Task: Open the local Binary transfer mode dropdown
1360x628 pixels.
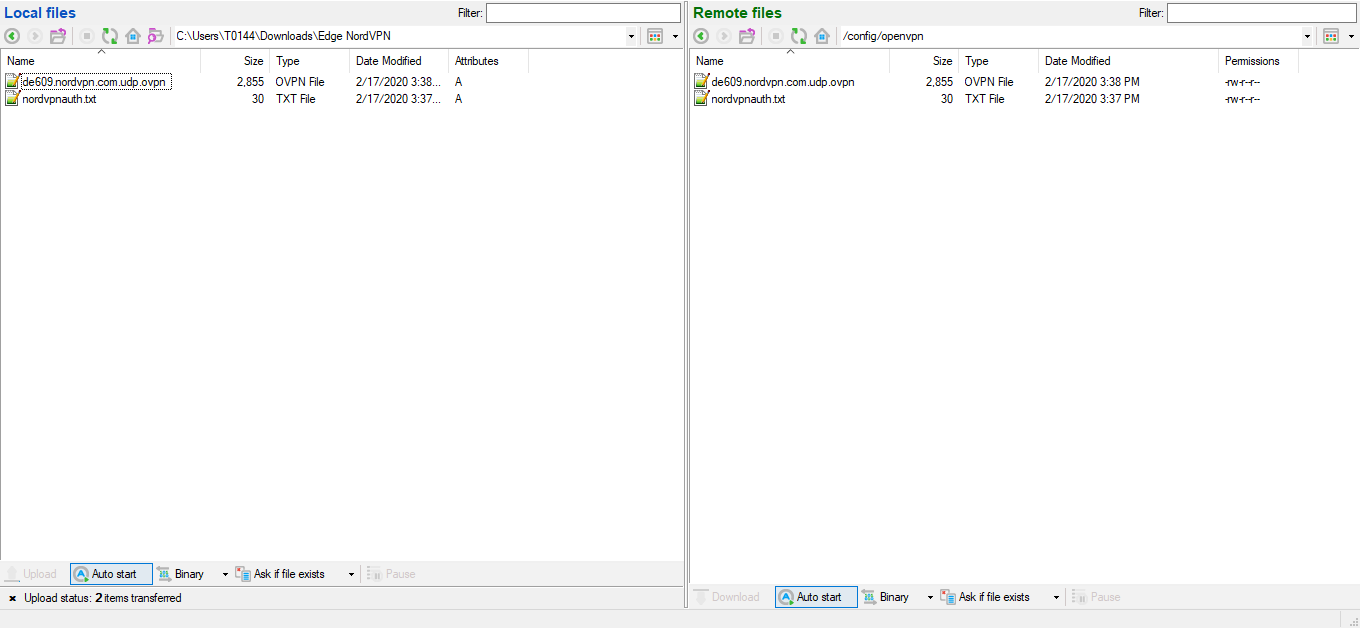Action: [225, 574]
